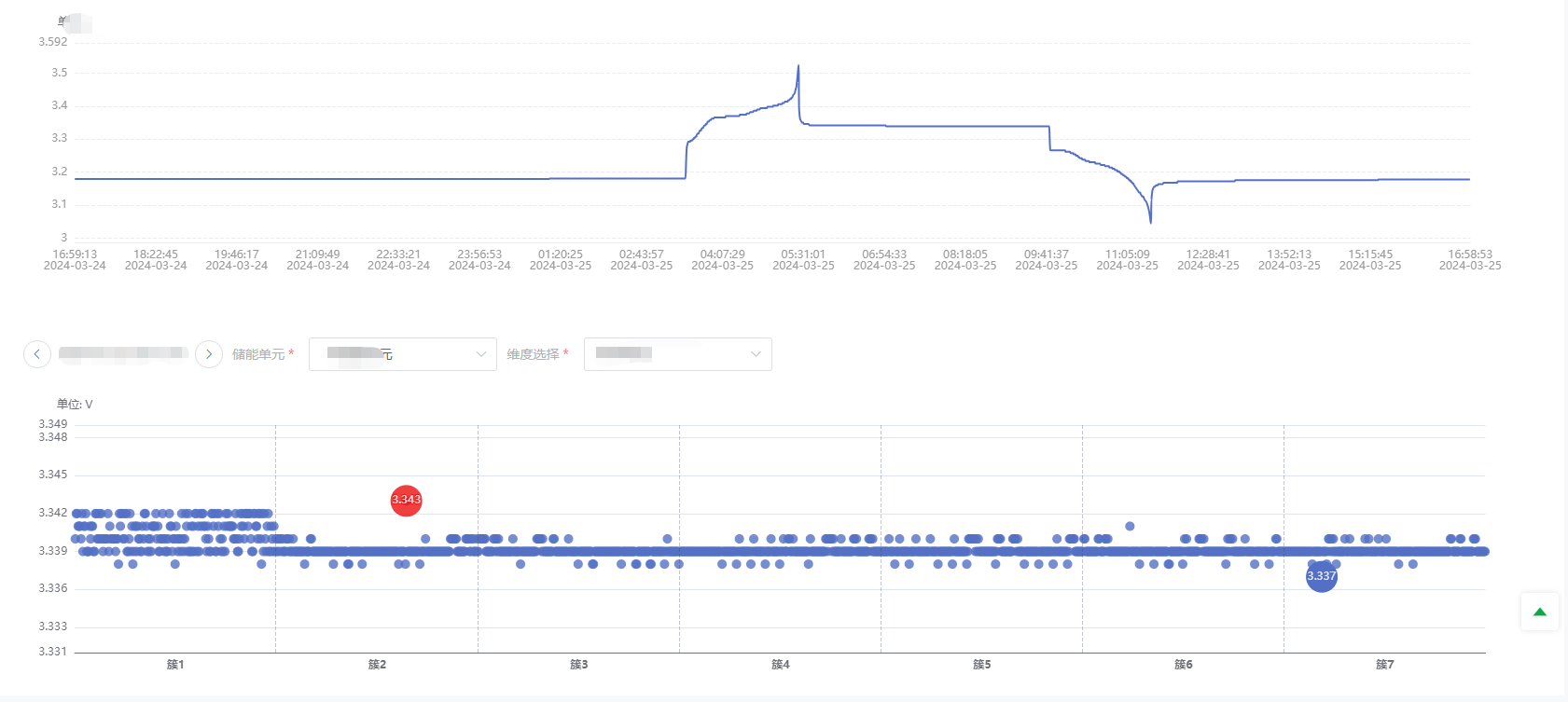
Task: Click the isolated high dot in 簇6 section
Action: point(1130,526)
